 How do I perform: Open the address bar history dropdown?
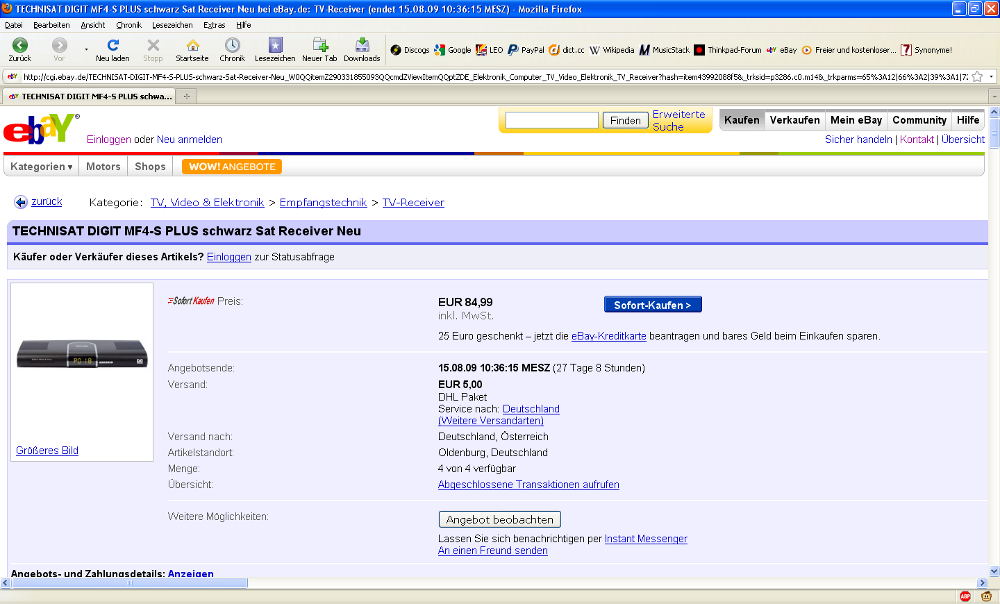991,77
